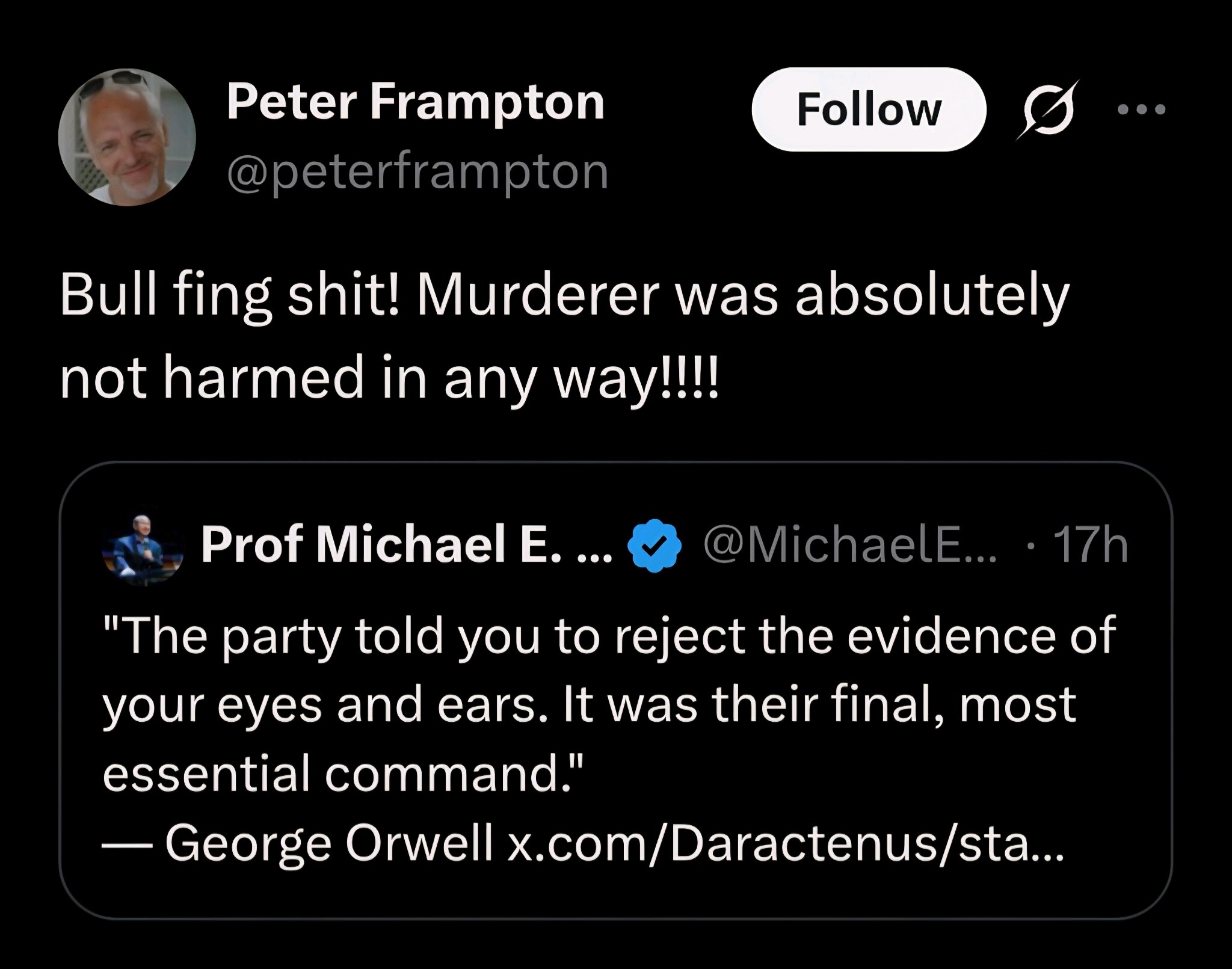The width and height of the screenshot is (1232, 969).
Task: Open Peter Frampton's profile picture
Action: (127, 137)
